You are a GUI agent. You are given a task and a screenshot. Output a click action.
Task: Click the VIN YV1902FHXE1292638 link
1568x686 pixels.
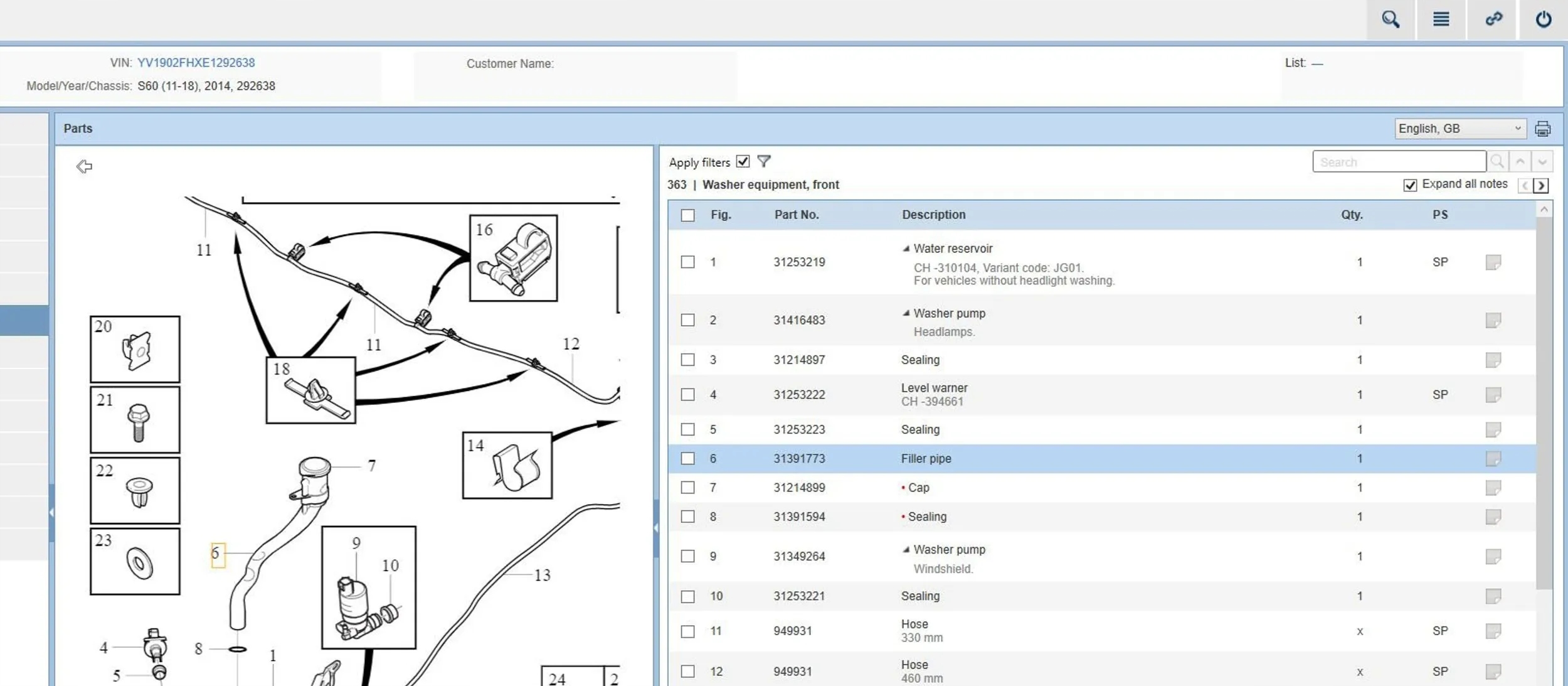196,63
